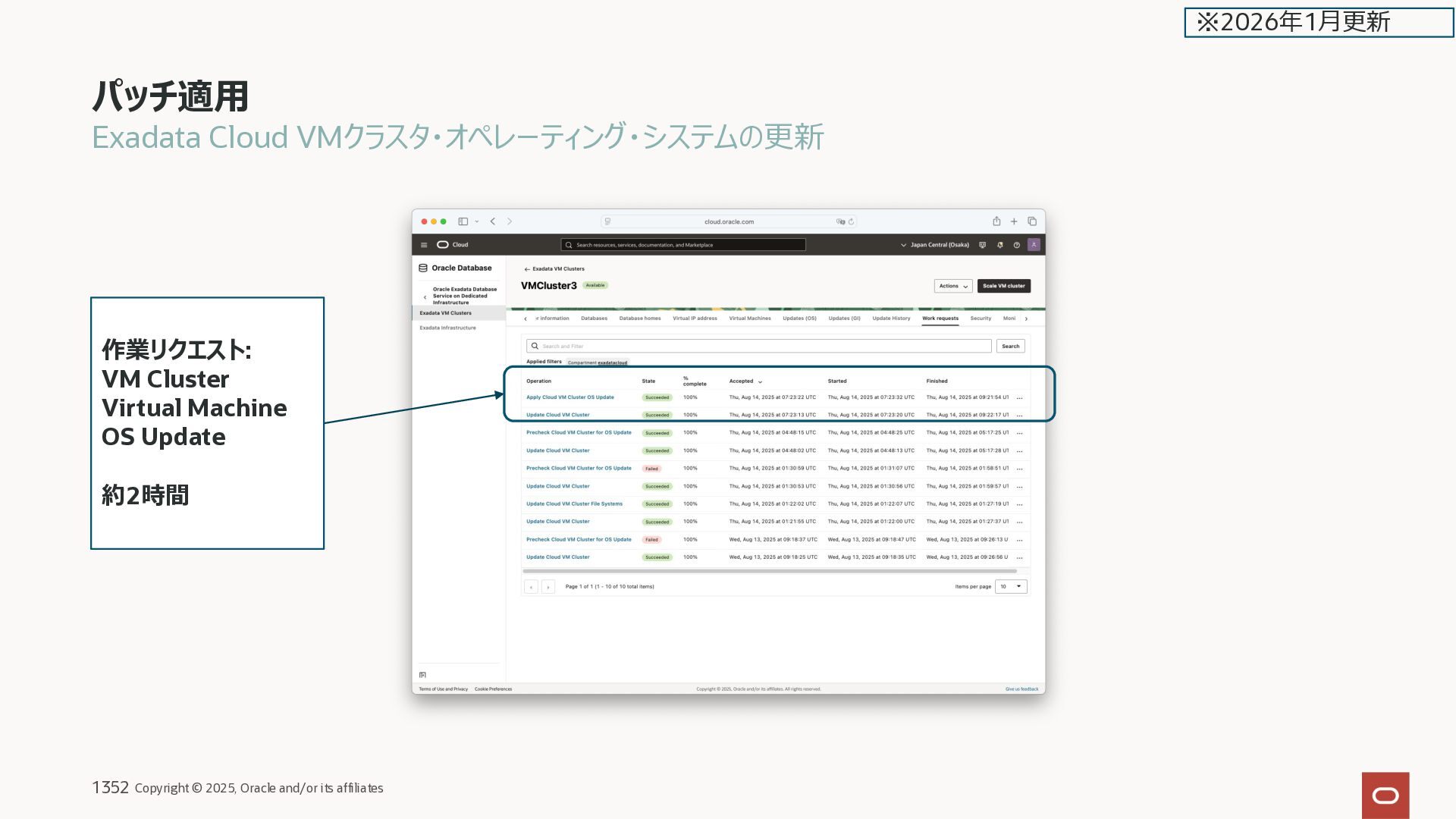
Task: Click the Search and Filter input field
Action: click(758, 346)
